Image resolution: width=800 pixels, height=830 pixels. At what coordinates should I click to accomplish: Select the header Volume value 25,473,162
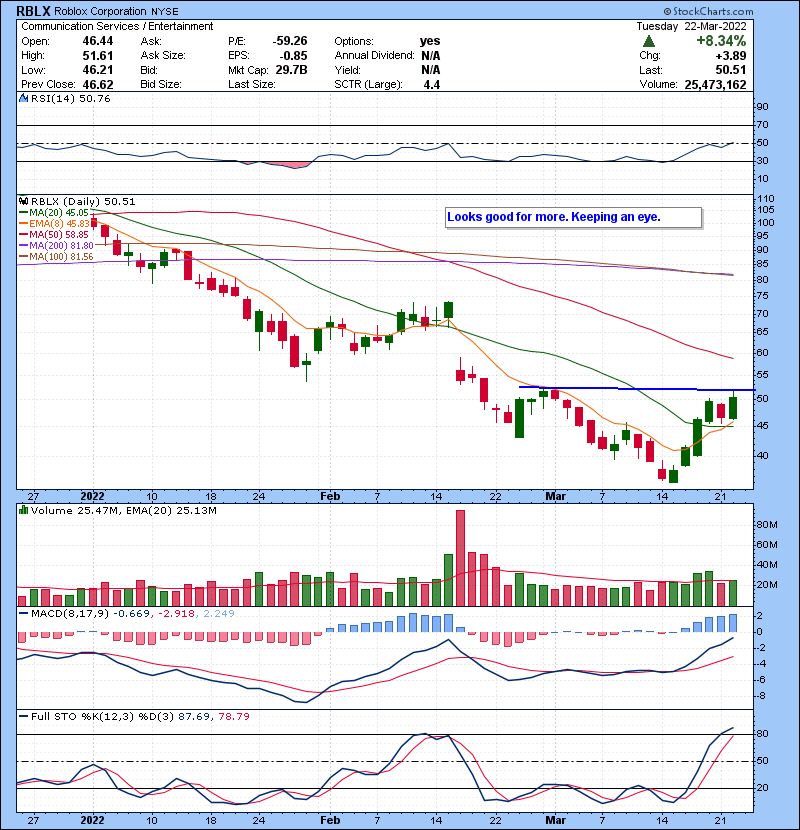[715, 85]
